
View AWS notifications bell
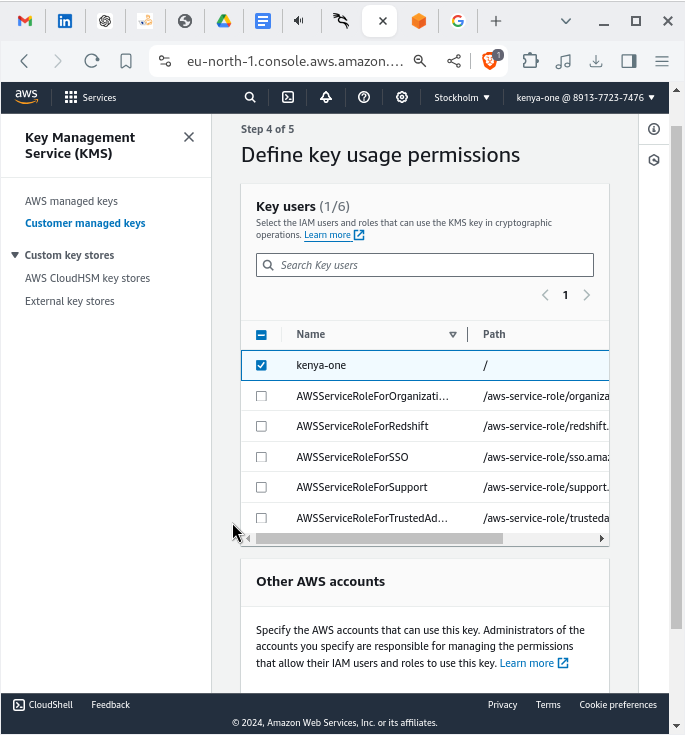[326, 98]
